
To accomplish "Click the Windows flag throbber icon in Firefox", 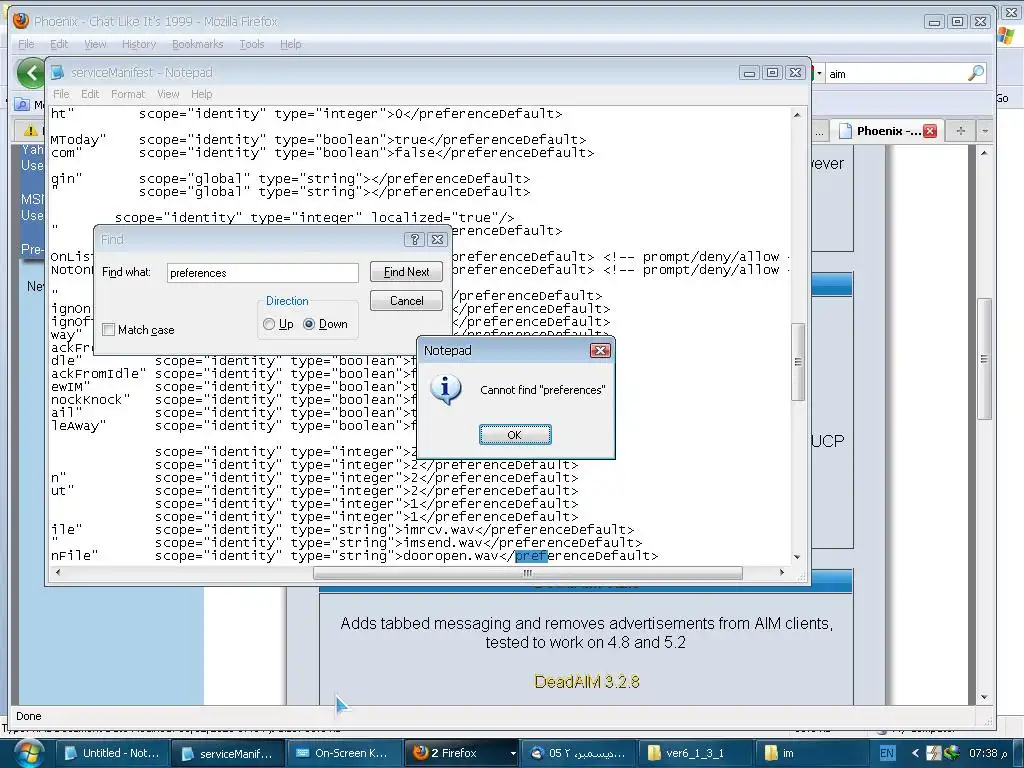I will coord(1006,35).
